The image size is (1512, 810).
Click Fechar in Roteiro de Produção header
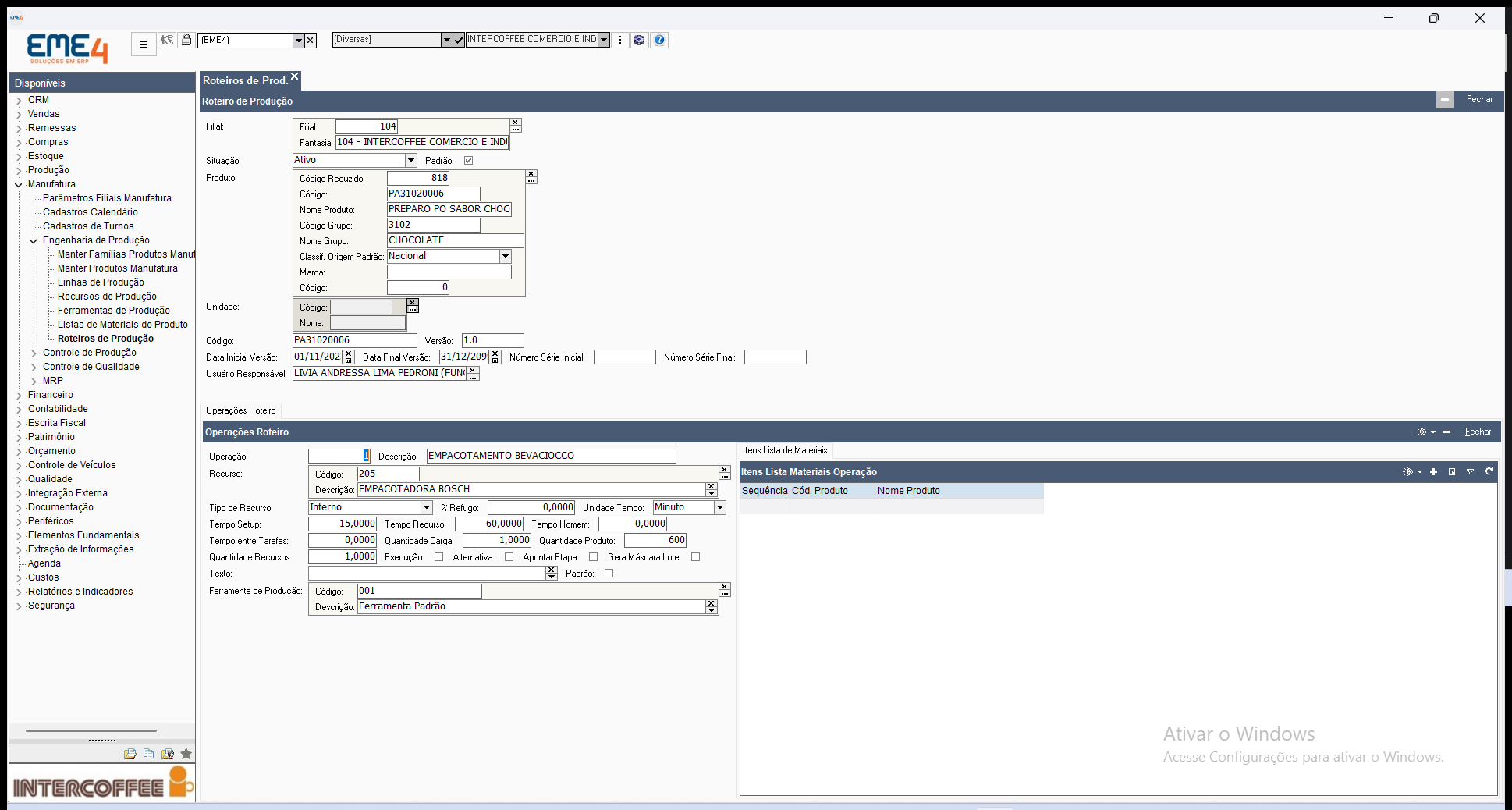pos(1479,99)
